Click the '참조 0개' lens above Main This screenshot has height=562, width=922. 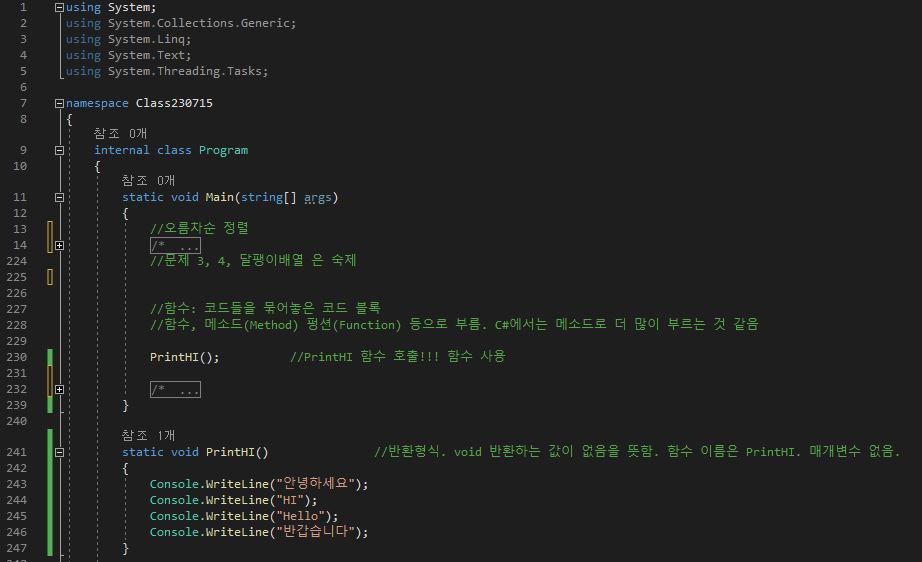[148, 181]
